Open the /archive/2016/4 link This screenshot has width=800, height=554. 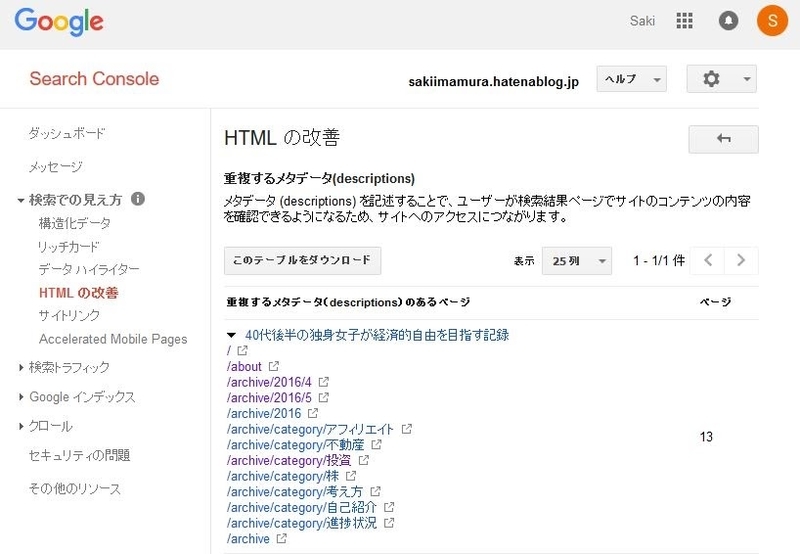pyautogui.click(x=269, y=382)
